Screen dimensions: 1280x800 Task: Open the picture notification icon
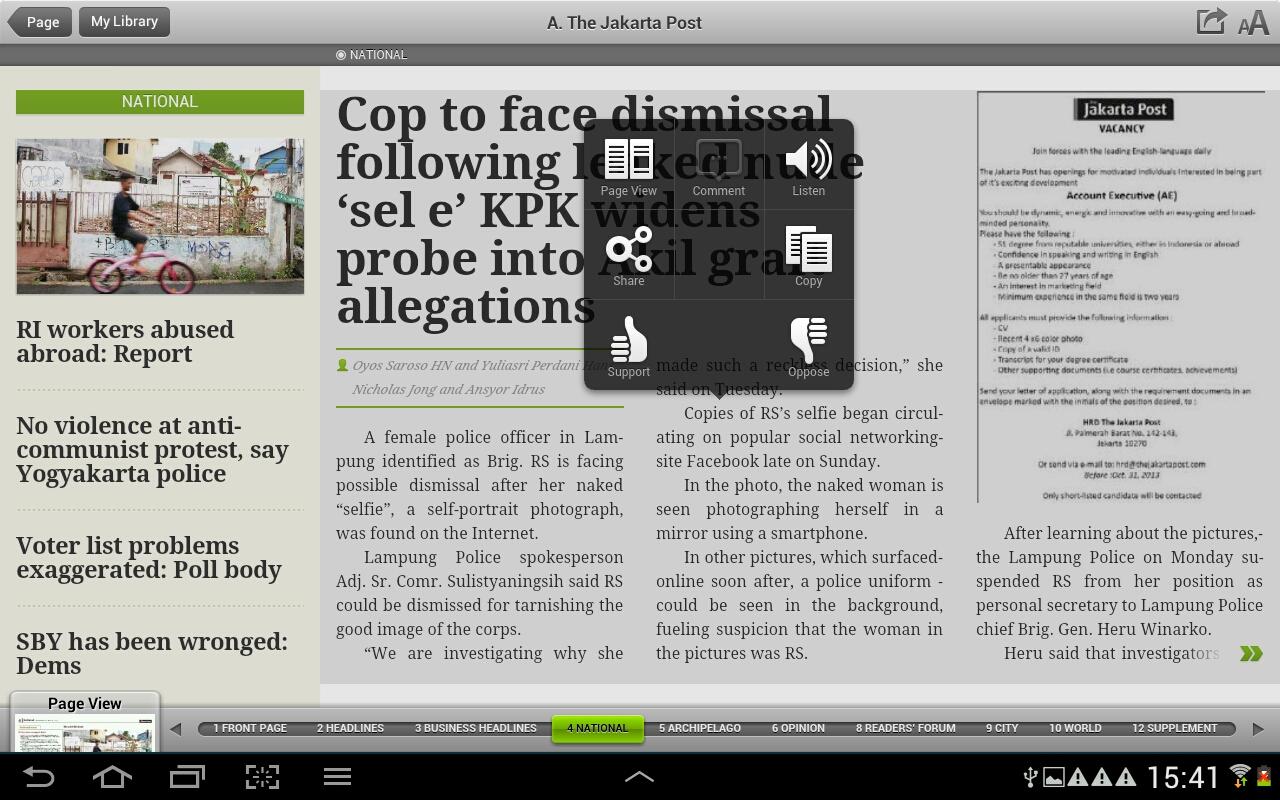tap(1053, 777)
